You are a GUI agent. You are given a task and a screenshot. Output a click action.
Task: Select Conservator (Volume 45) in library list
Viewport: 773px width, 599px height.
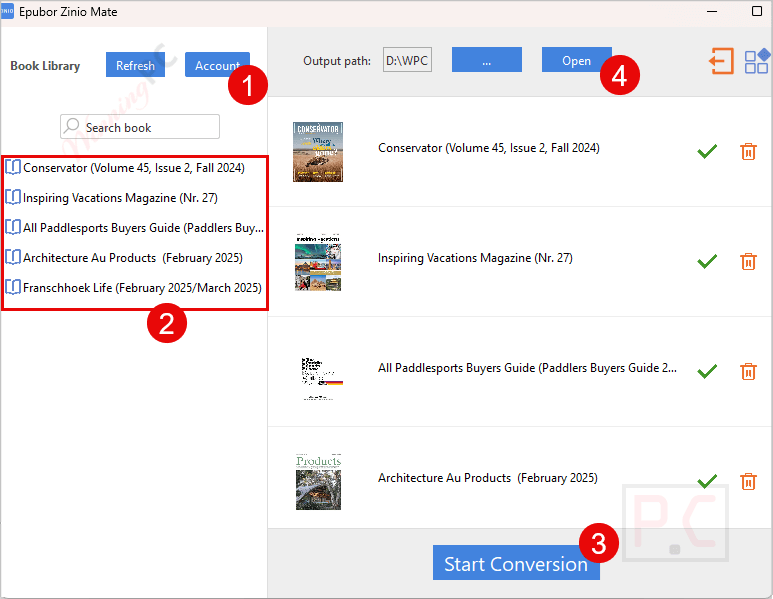tap(134, 168)
